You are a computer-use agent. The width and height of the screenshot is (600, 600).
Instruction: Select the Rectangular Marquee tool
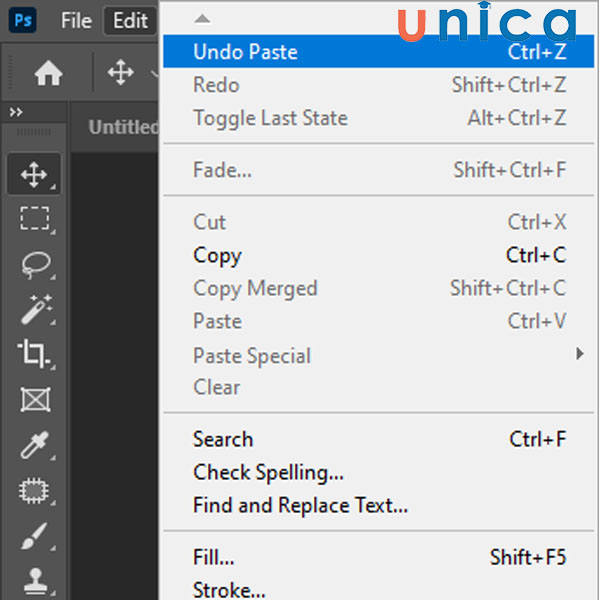35,219
